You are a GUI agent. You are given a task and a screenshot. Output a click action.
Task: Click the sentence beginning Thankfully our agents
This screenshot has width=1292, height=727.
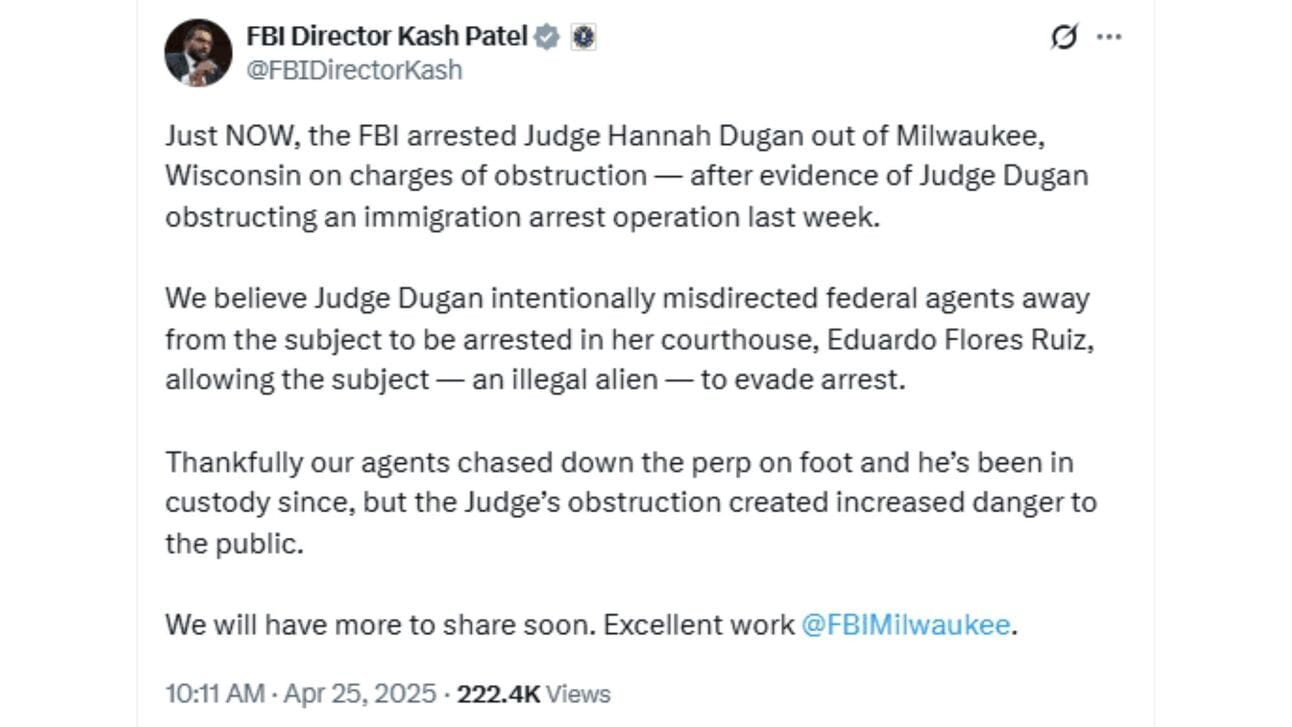[631, 504]
